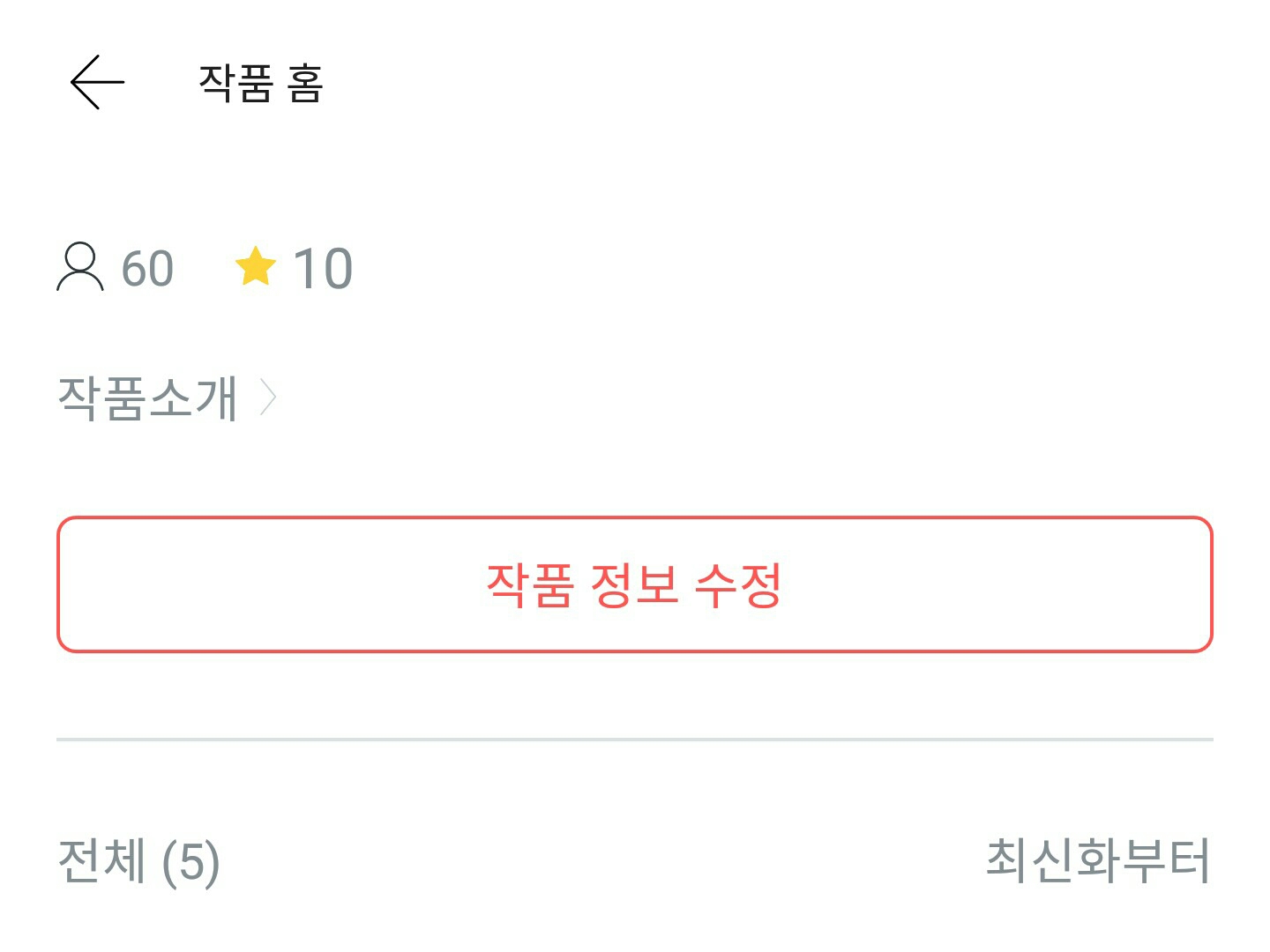The image size is (1270, 952).
Task: Show work description using the right chevron
Action: [x=268, y=398]
